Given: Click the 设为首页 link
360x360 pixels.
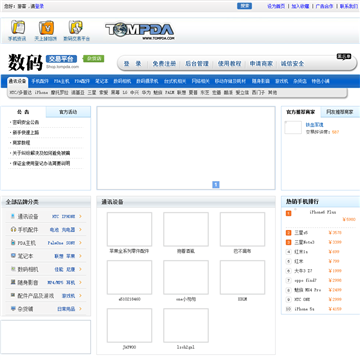Looking at the screenshot, I should pyautogui.click(x=276, y=6).
